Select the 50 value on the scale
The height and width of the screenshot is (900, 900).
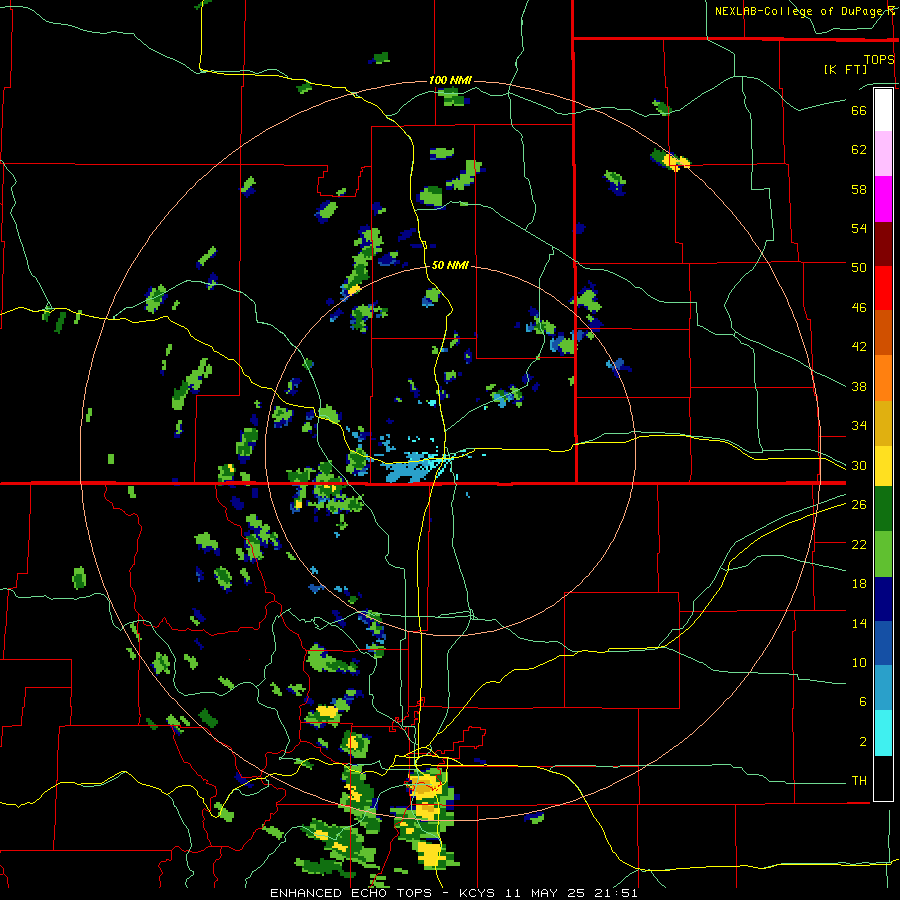click(x=859, y=268)
